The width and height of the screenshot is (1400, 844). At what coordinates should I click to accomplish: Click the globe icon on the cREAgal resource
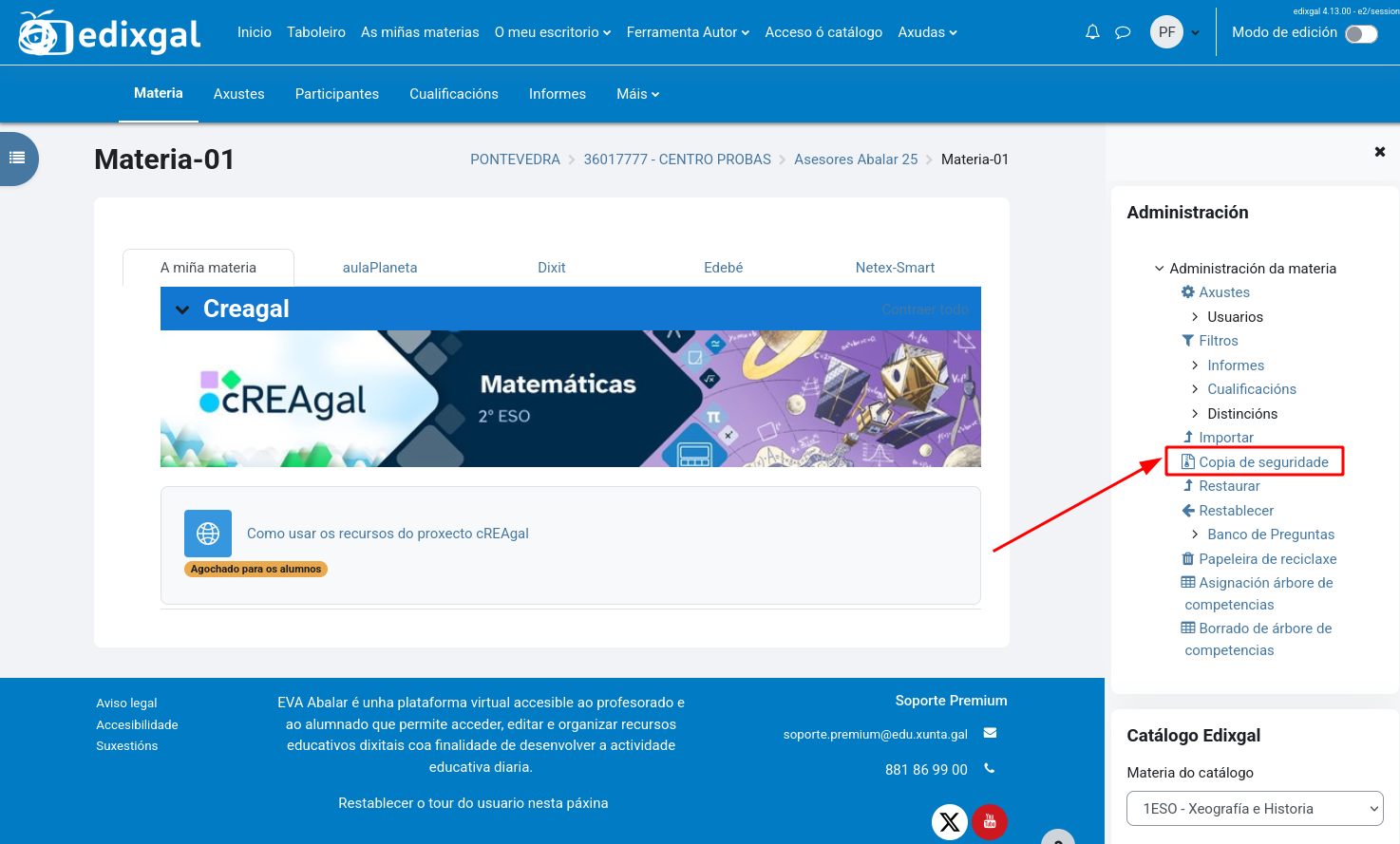point(208,533)
